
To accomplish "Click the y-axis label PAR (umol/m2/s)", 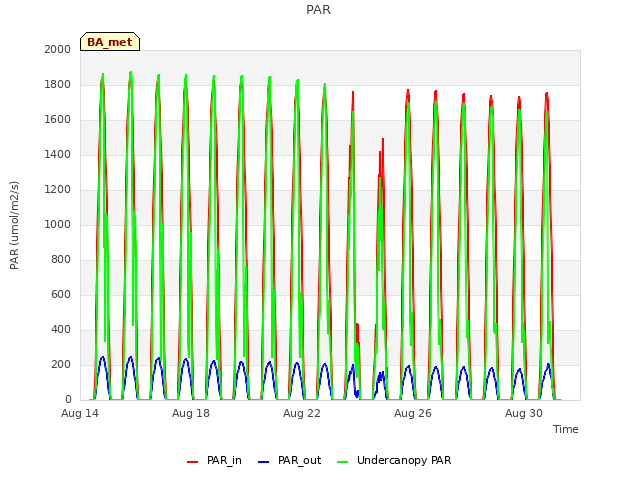I will (14, 225).
